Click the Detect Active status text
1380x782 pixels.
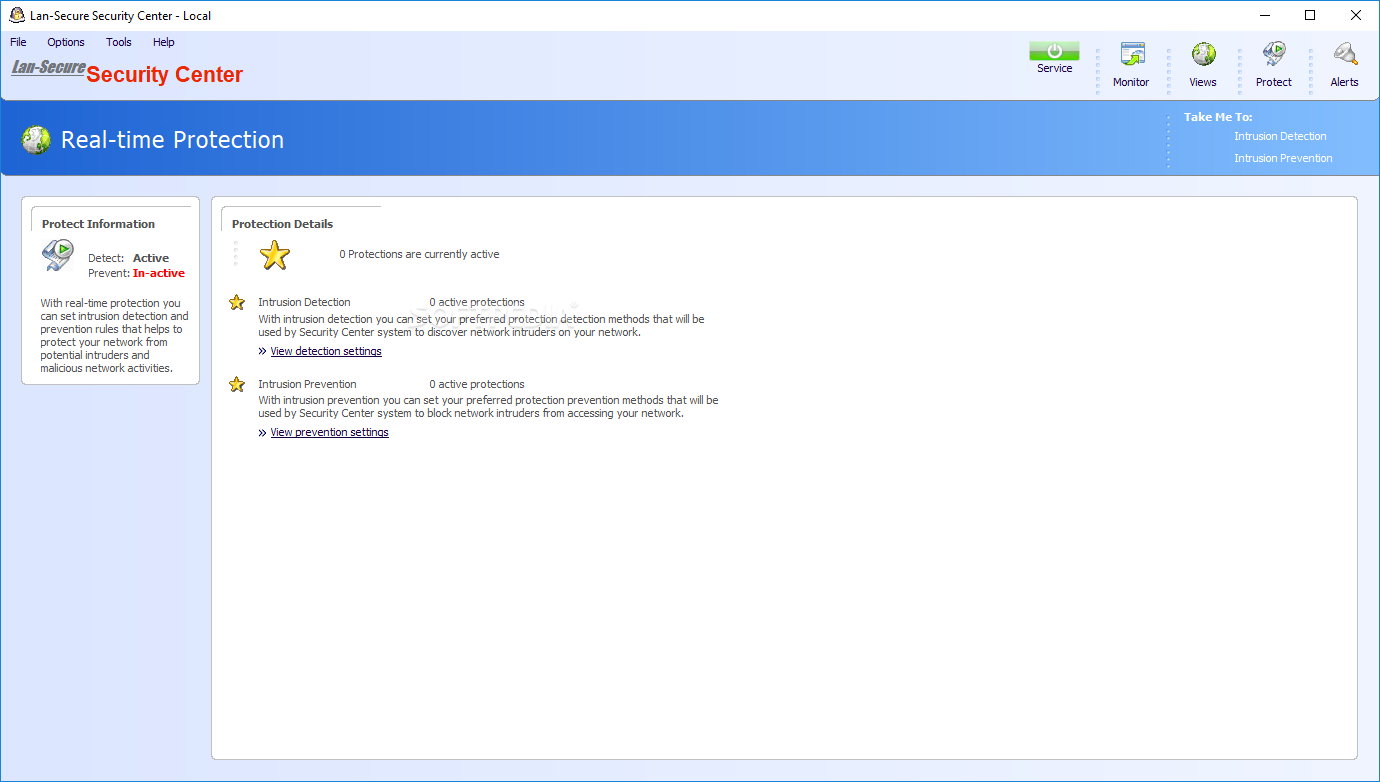[x=151, y=258]
